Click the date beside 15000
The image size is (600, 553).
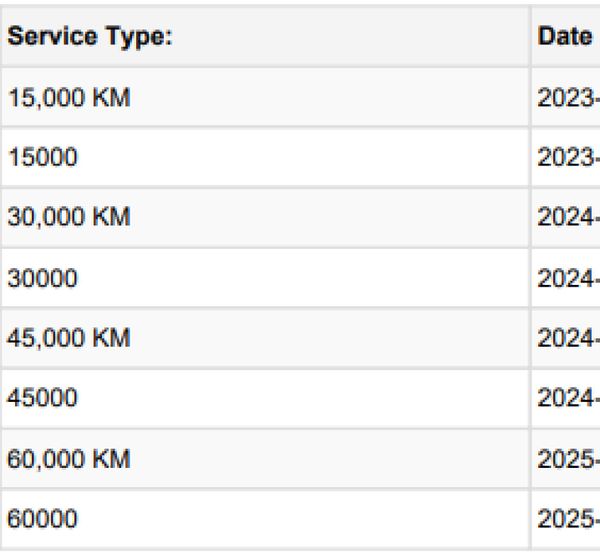point(569,157)
